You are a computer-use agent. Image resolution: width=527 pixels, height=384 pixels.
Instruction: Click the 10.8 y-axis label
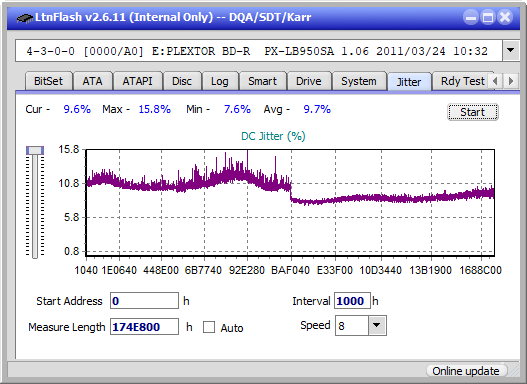(x=69, y=183)
